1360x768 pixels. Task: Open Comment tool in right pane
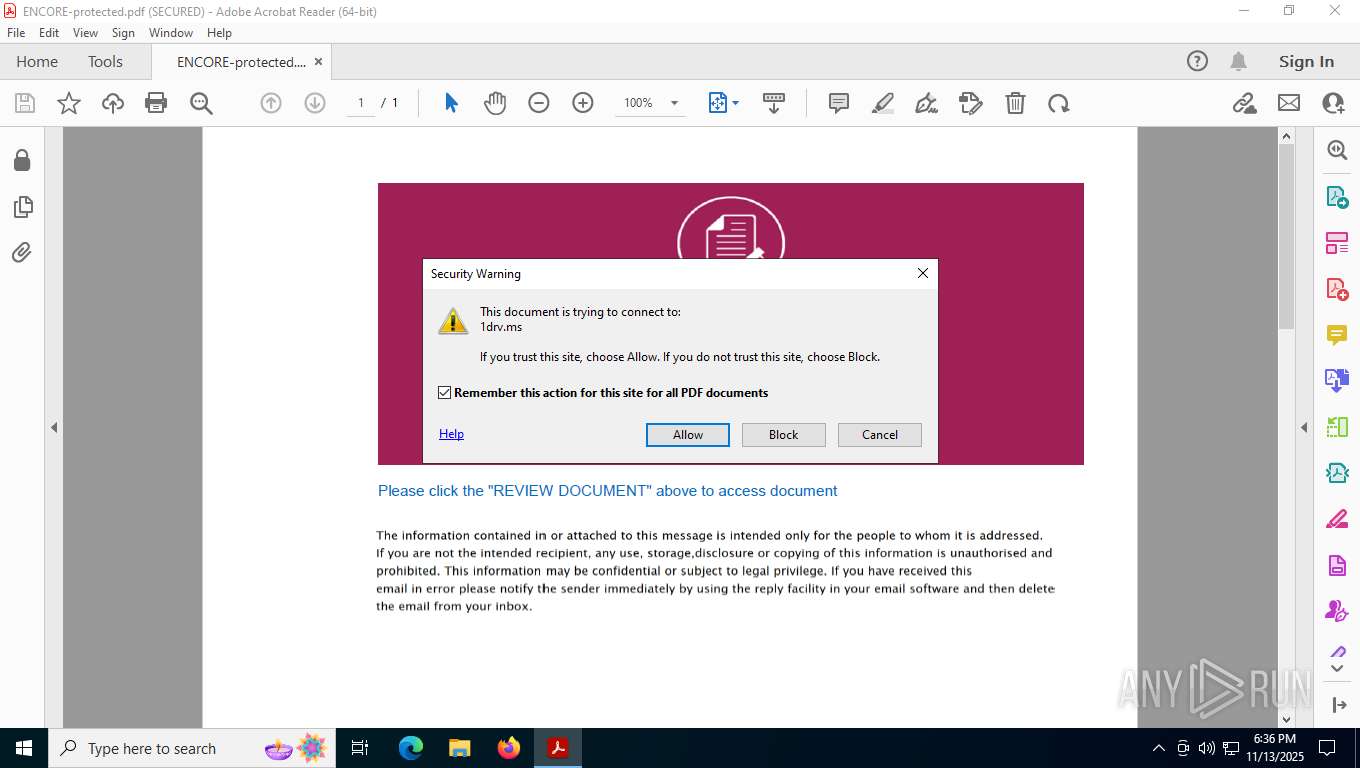pyautogui.click(x=1337, y=335)
